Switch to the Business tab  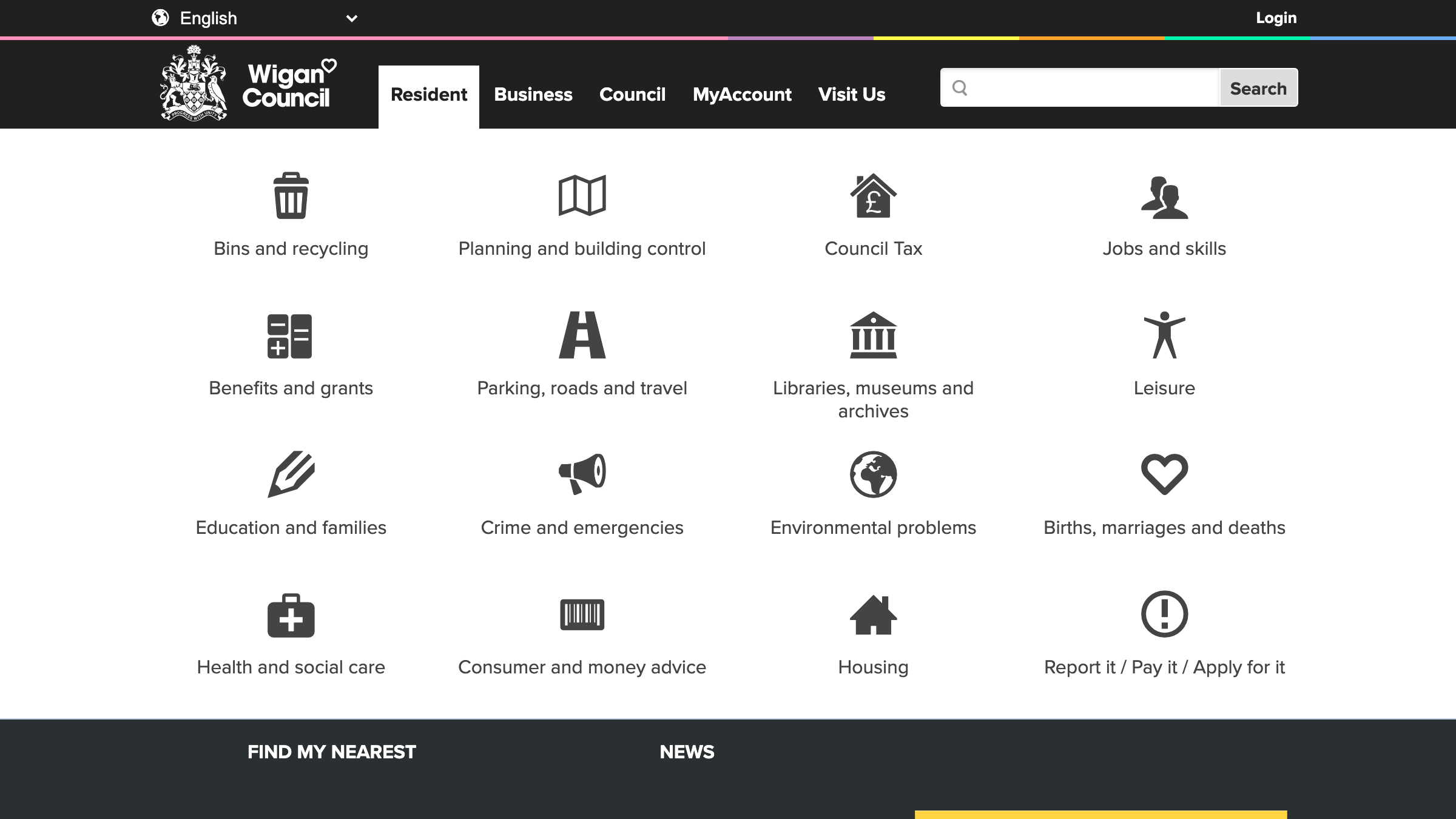point(533,95)
